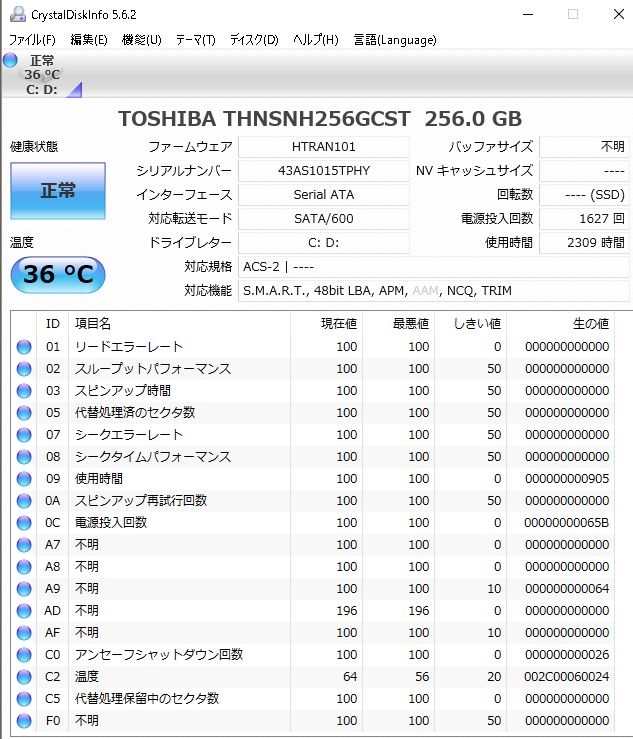Click the interface field Serial ATA
This screenshot has width=633, height=739.
point(323,195)
